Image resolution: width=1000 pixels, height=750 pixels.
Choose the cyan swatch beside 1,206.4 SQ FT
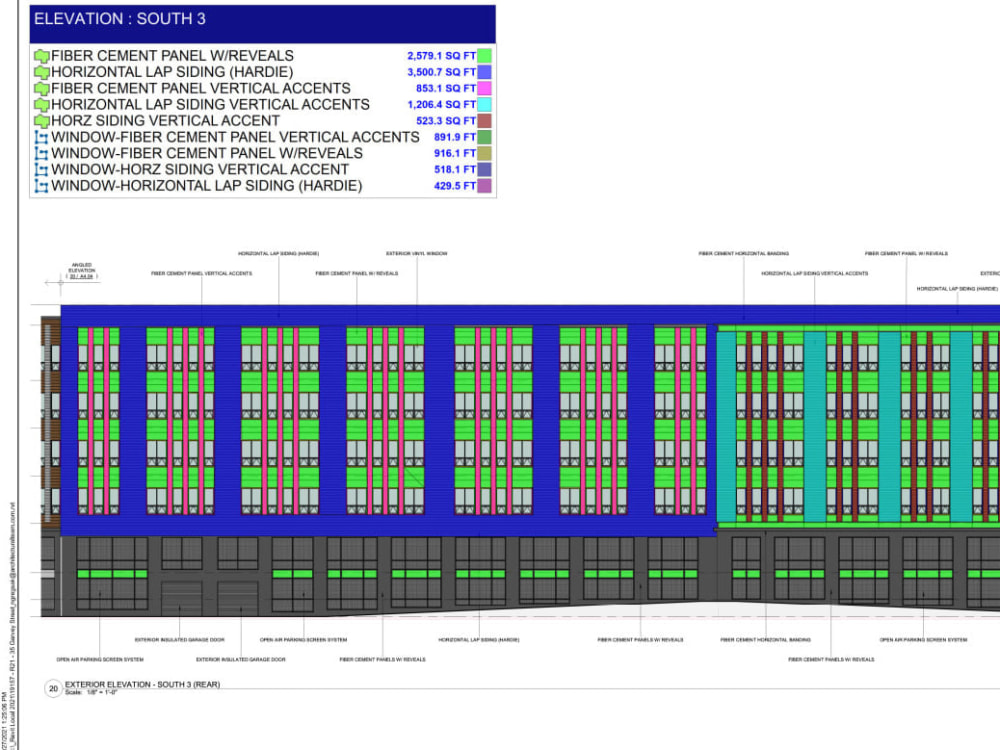click(484, 105)
